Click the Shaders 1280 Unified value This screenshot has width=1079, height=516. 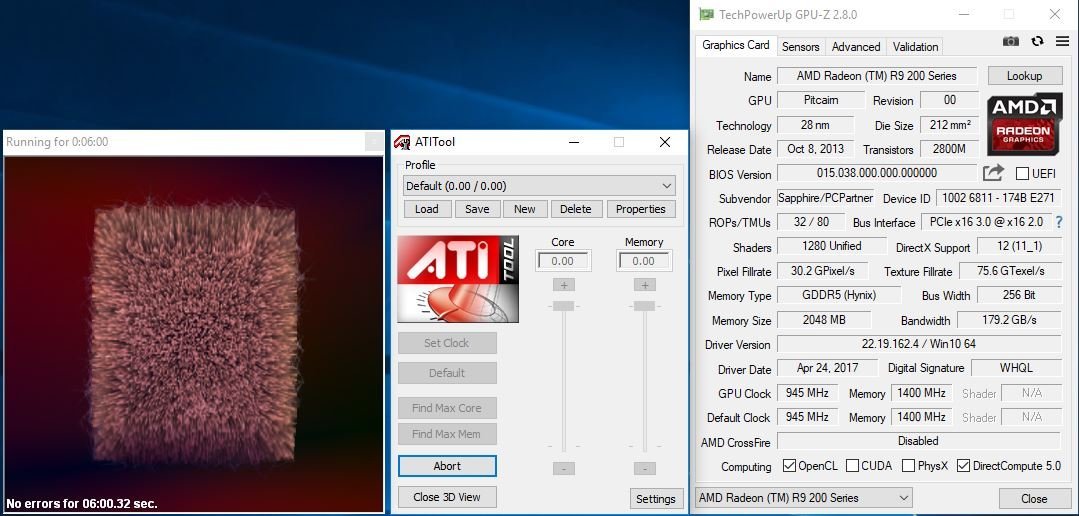(x=831, y=246)
